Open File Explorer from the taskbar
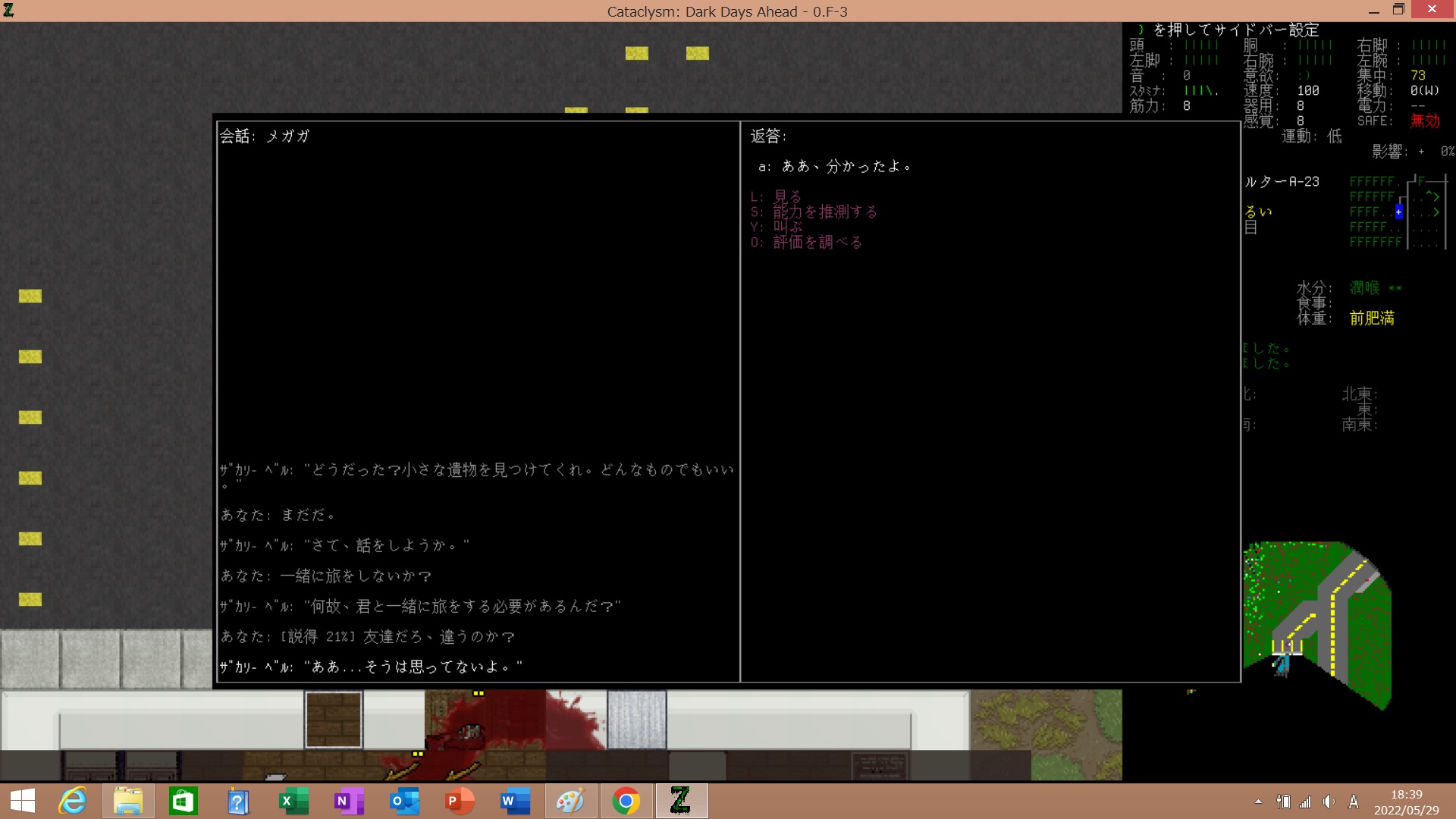 tap(128, 801)
